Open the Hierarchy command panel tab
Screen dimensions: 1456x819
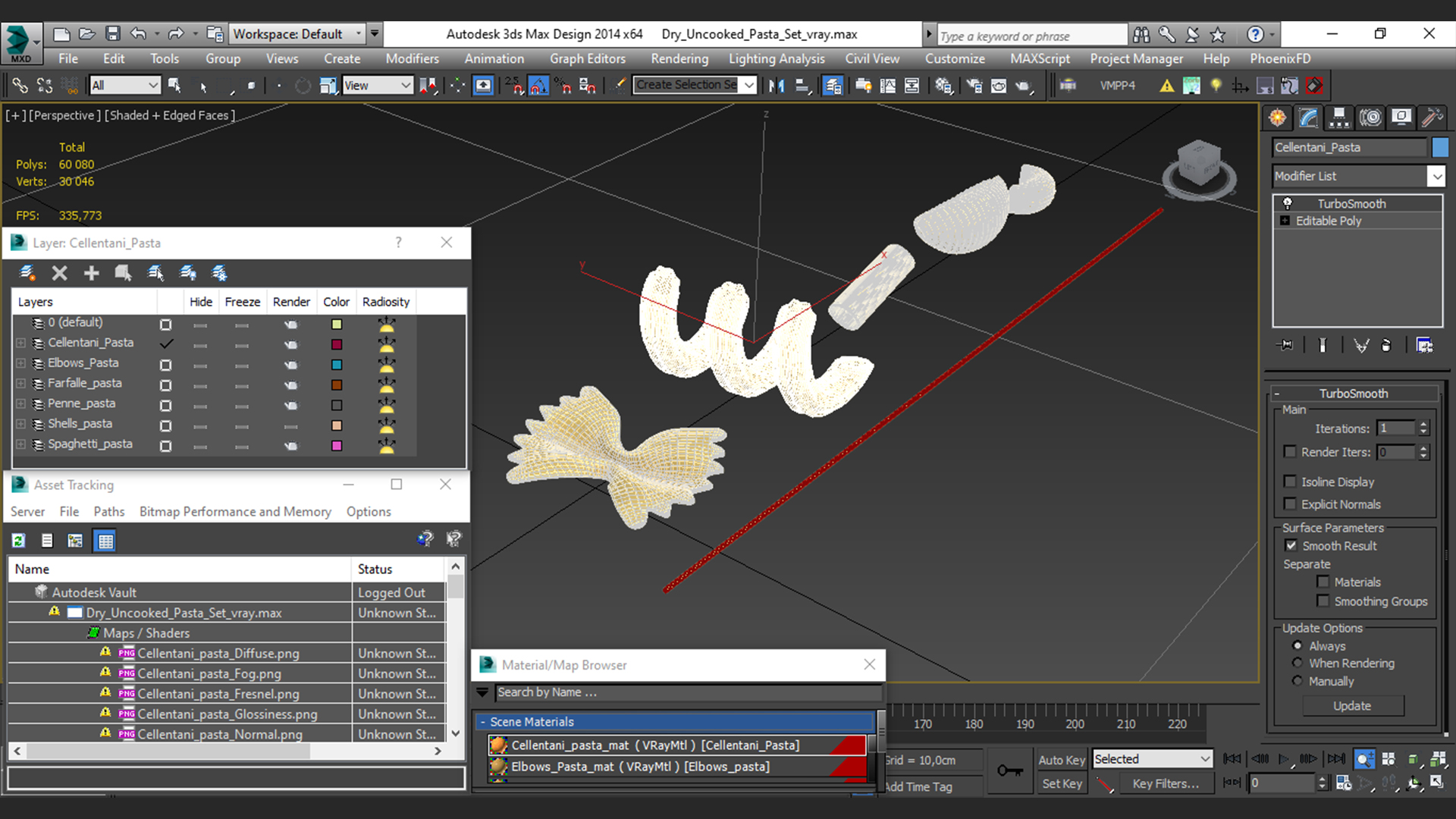(1339, 118)
